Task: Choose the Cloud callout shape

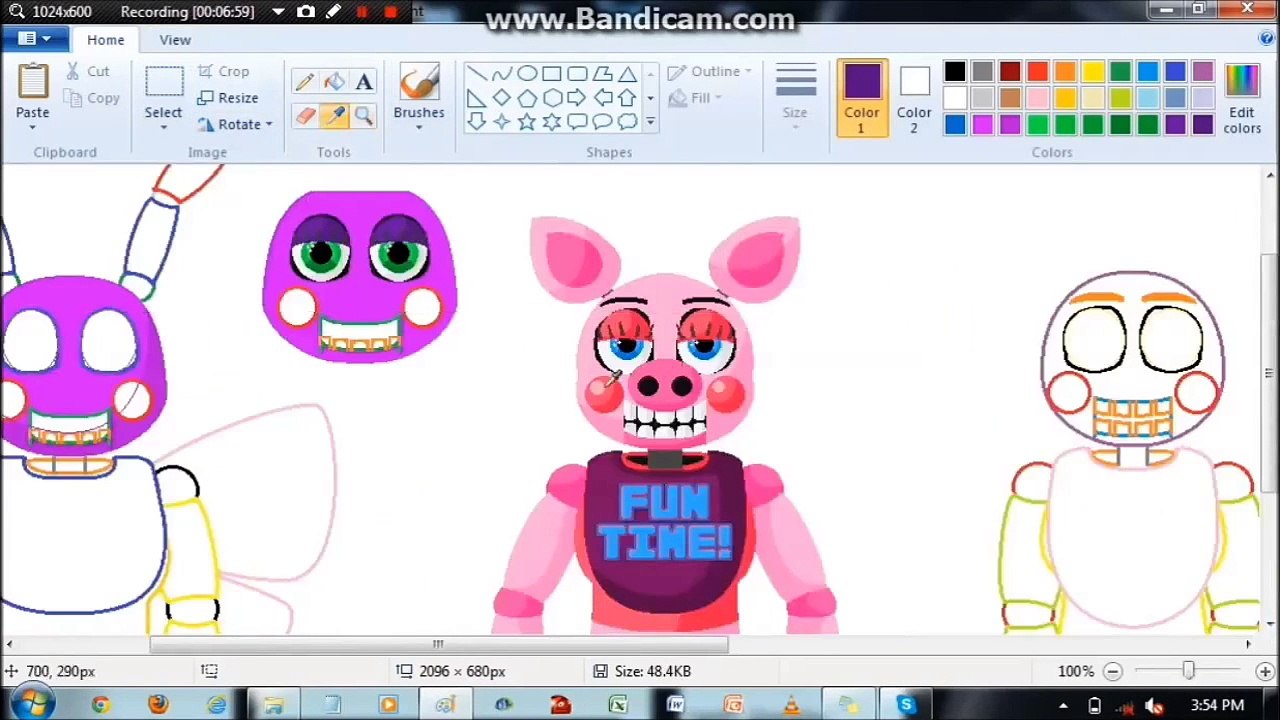Action: click(626, 122)
